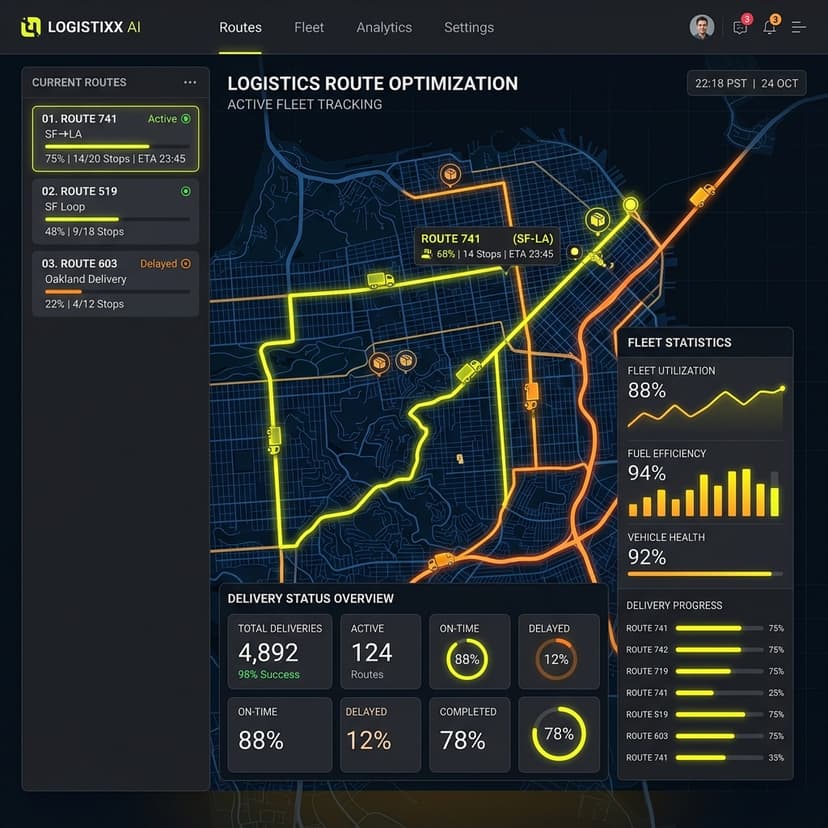
Task: Open the Route 741 map tooltip
Action: tap(487, 246)
